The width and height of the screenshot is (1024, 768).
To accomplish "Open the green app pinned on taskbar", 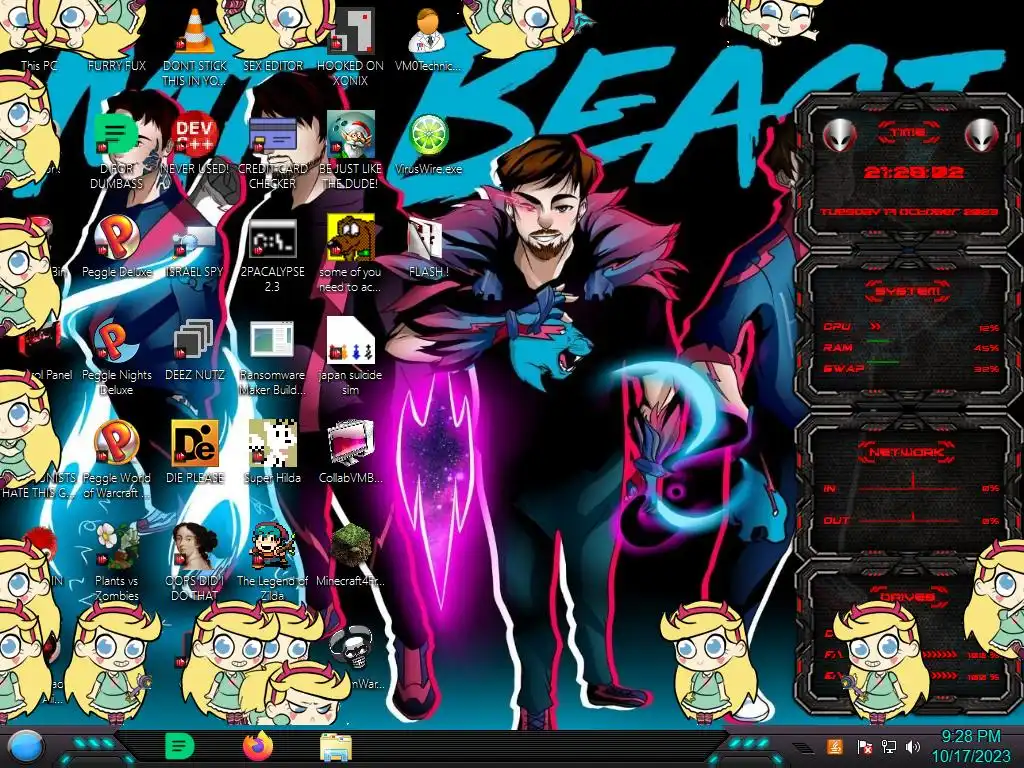I will tap(179, 746).
